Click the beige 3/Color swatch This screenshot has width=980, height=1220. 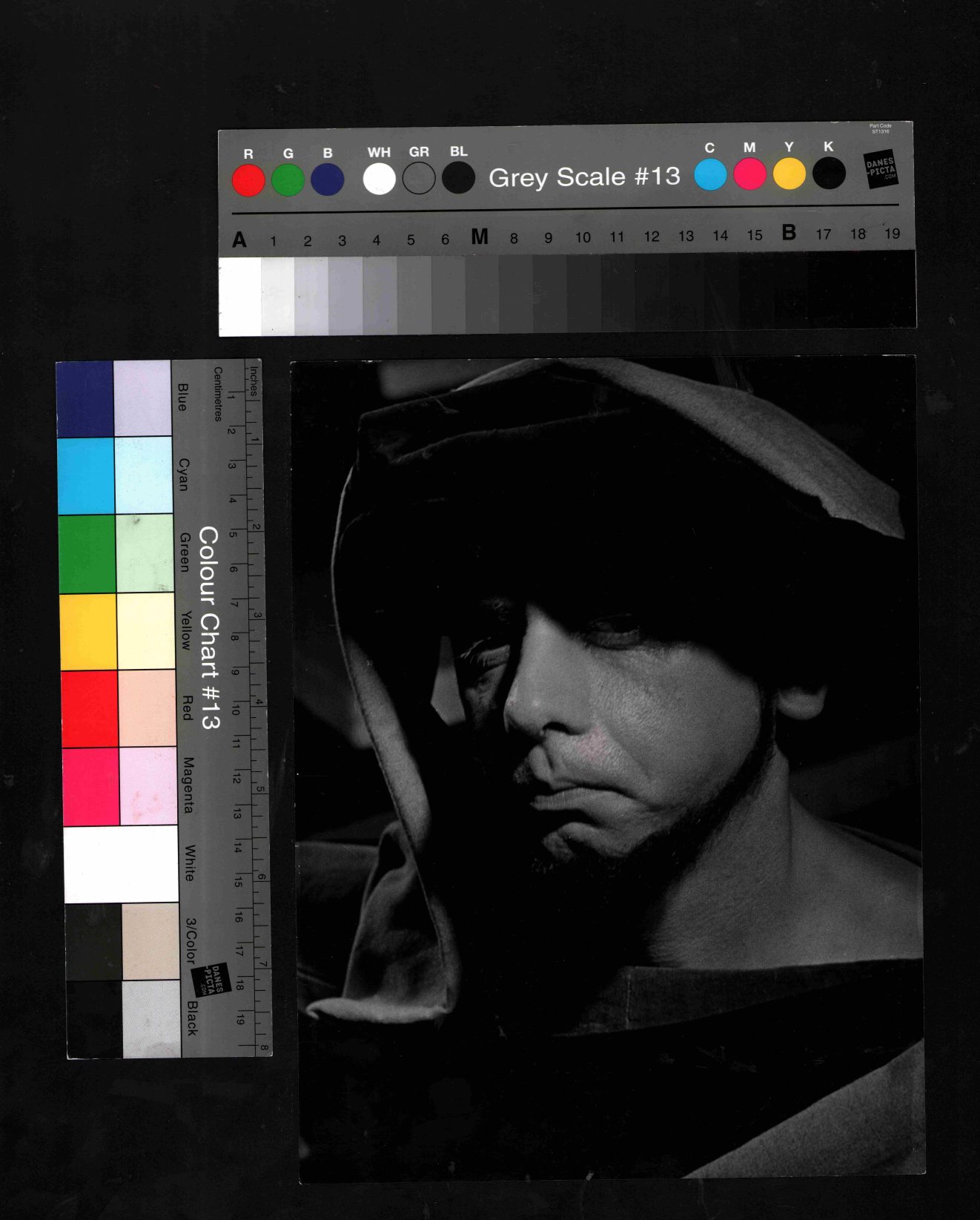tap(150, 941)
